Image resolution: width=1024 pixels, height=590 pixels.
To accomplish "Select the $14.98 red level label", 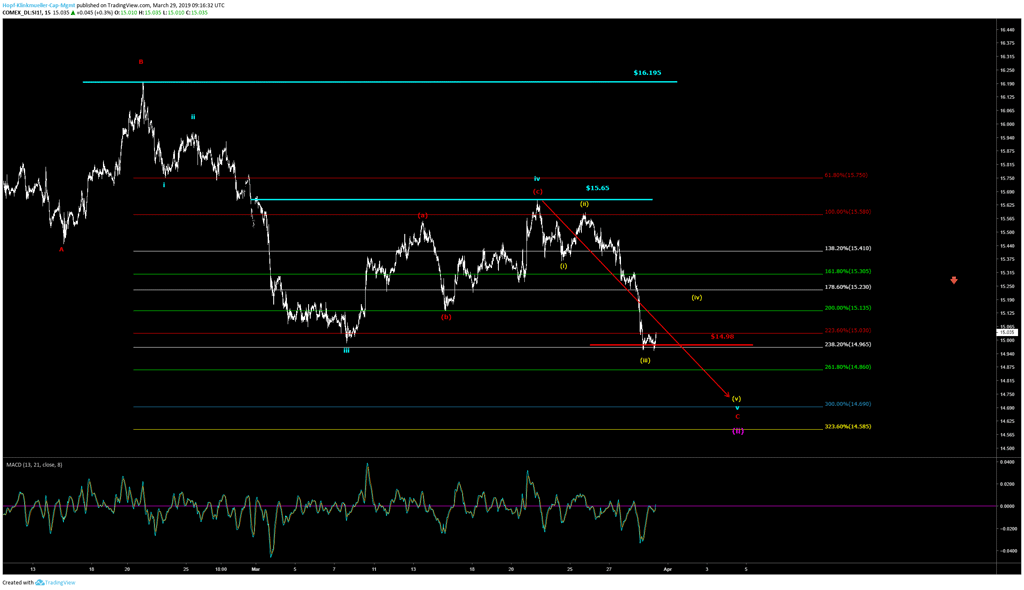I will (x=722, y=336).
